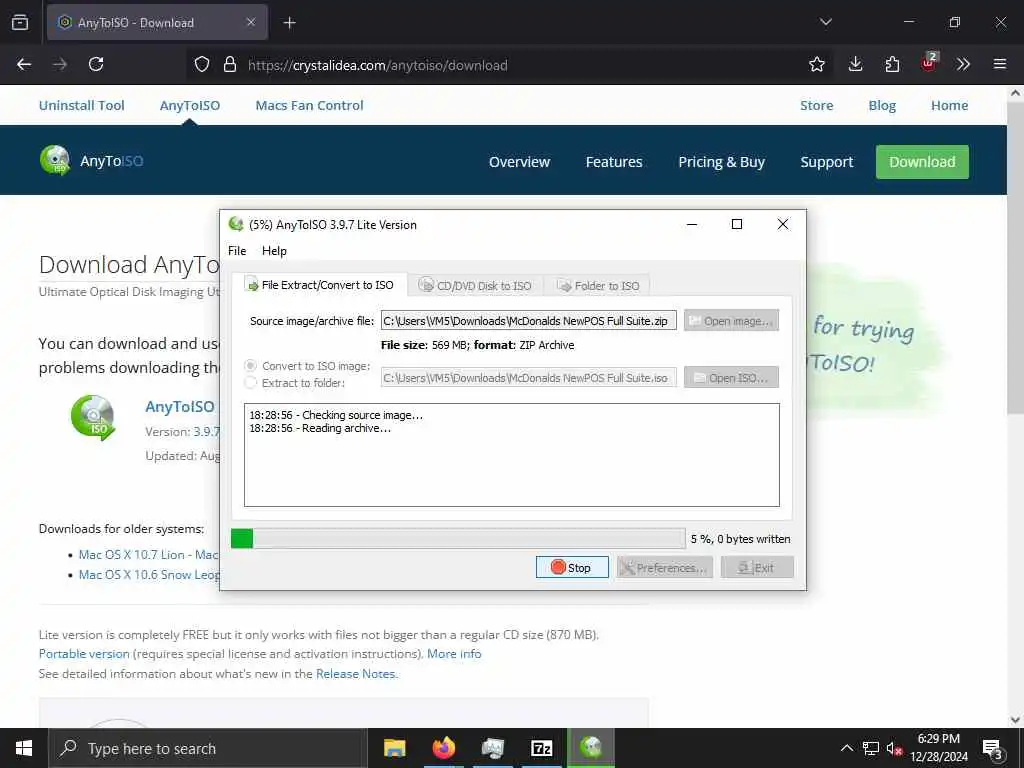Screen dimensions: 1024x768
Task: Click the muted volume tray icon
Action: 894,748
